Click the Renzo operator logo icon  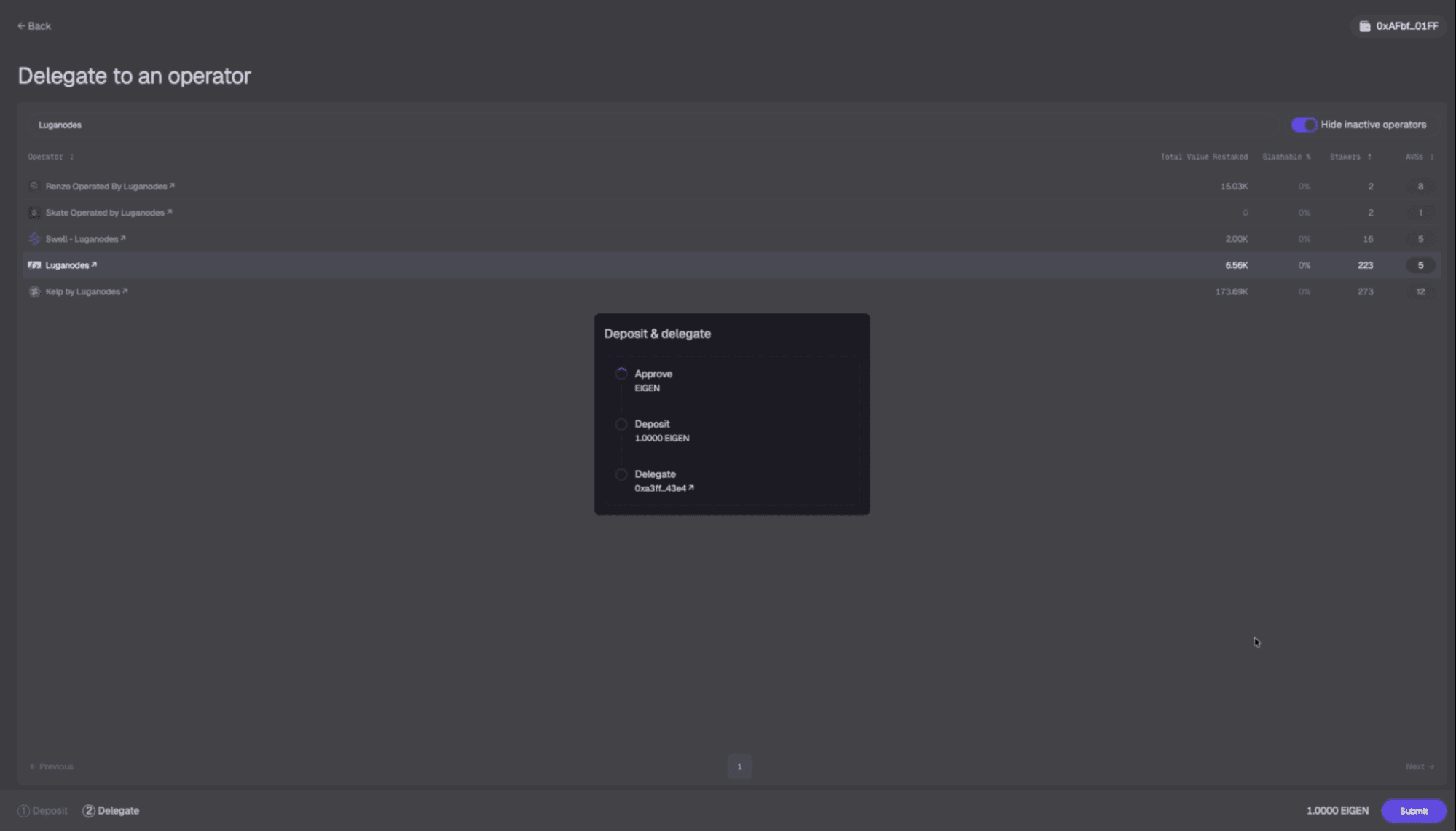tap(34, 187)
